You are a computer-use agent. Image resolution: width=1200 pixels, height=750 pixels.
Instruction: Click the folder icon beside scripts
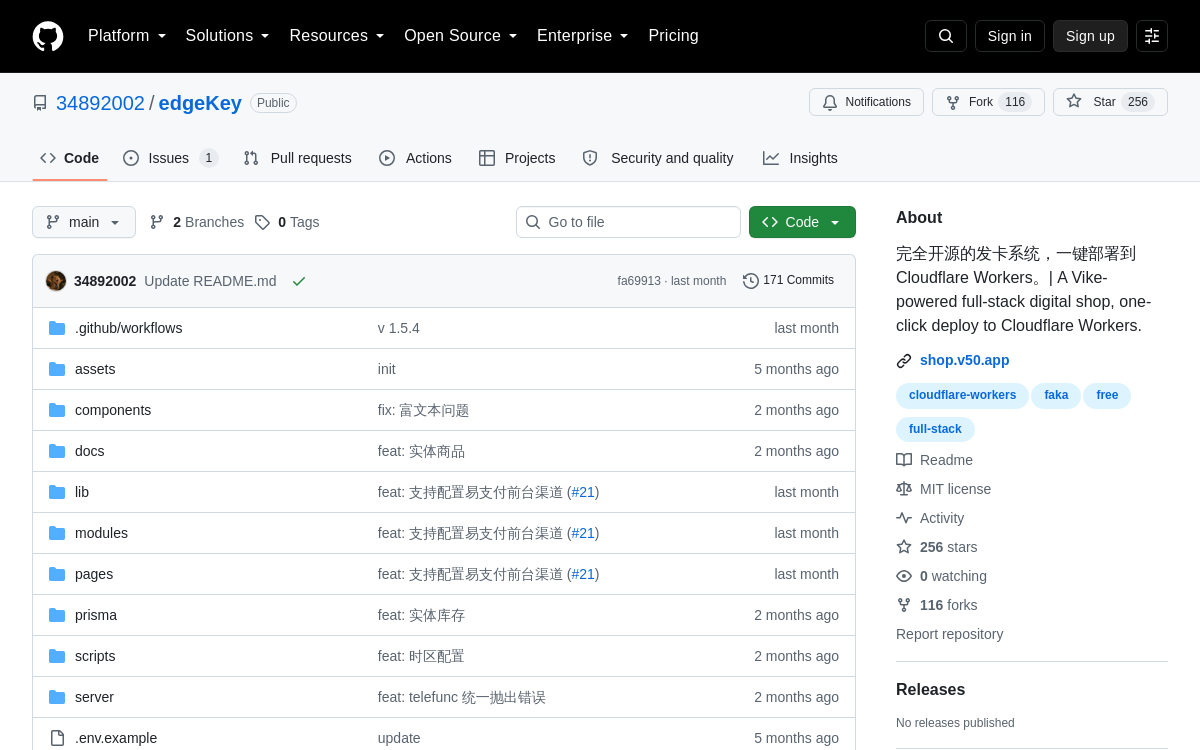pos(57,656)
